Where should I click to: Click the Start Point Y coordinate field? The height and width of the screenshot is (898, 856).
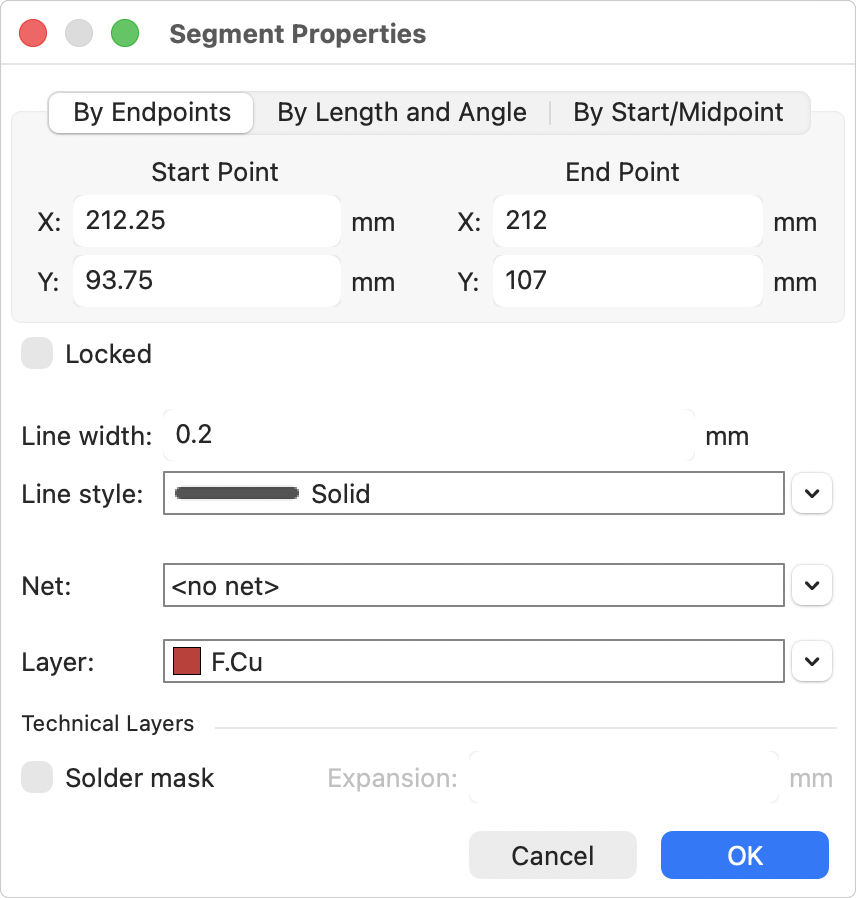[206, 281]
